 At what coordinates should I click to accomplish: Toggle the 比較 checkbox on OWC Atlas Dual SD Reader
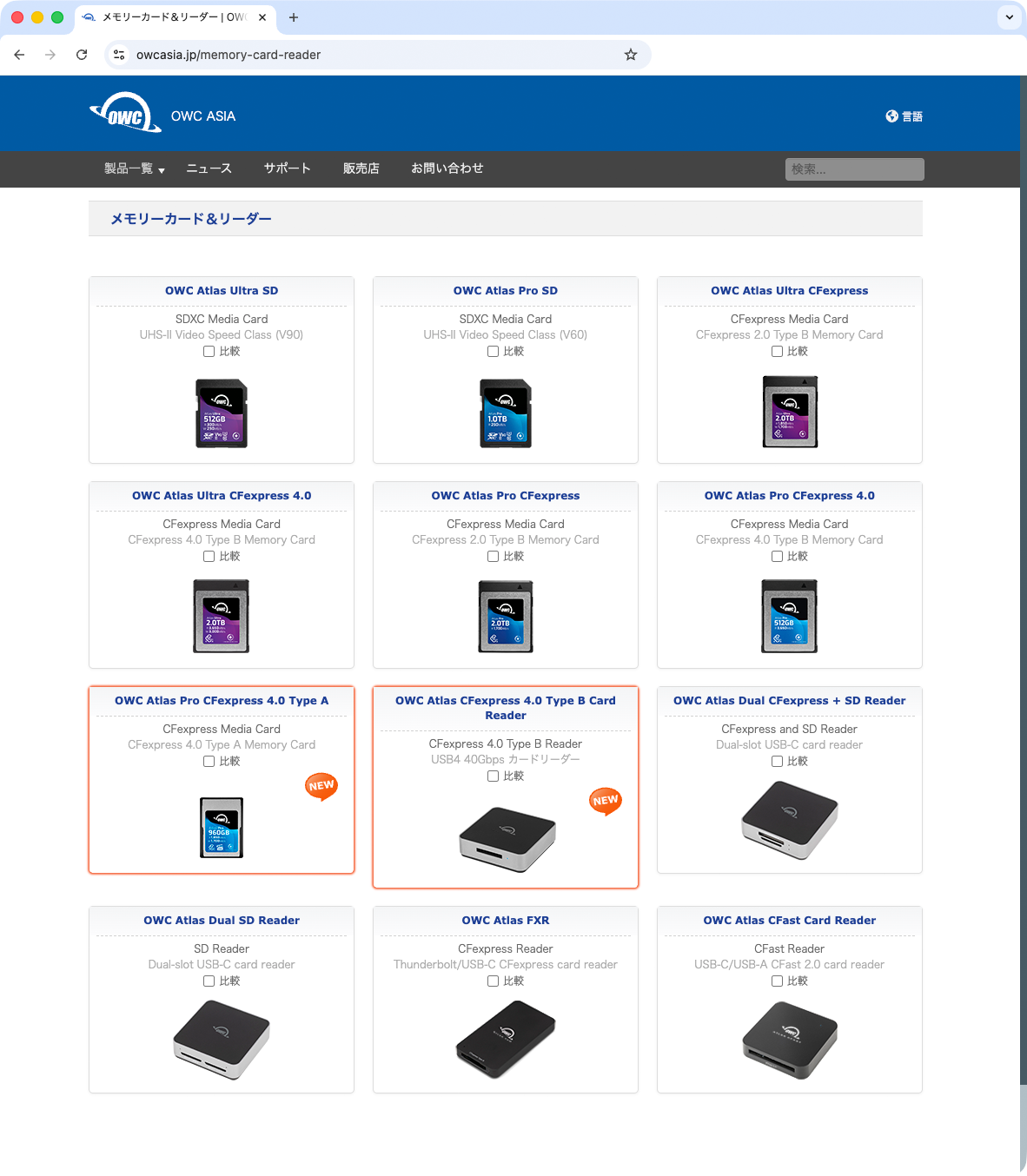(x=209, y=981)
